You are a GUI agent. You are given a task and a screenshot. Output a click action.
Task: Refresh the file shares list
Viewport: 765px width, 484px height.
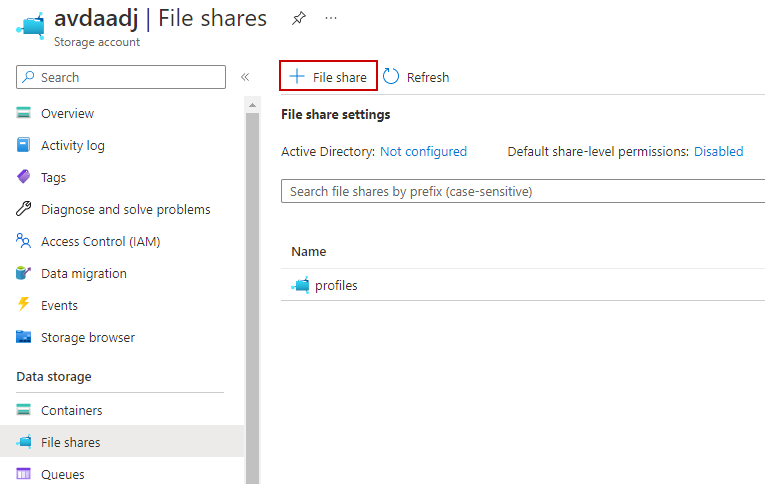coord(417,77)
